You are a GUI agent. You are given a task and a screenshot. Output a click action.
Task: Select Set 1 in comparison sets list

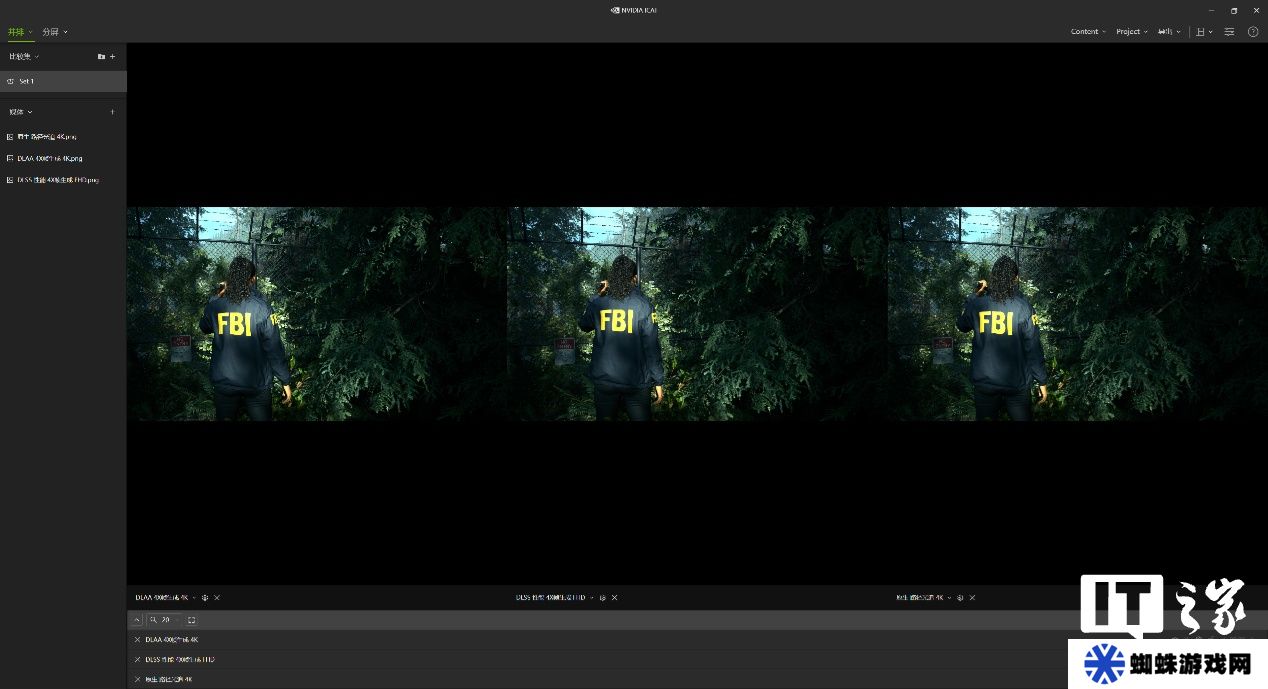pos(63,81)
